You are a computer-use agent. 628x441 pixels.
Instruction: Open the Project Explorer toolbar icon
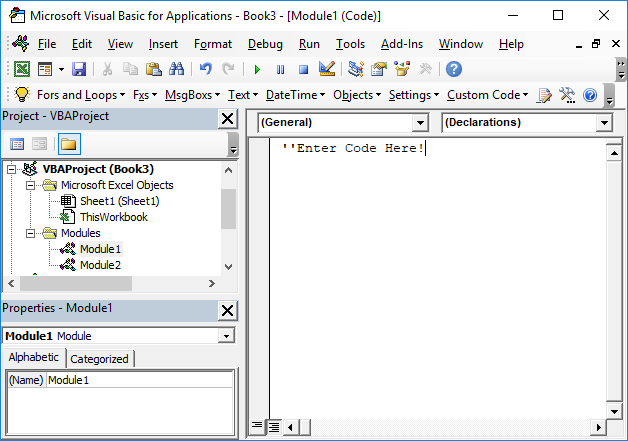[355, 69]
